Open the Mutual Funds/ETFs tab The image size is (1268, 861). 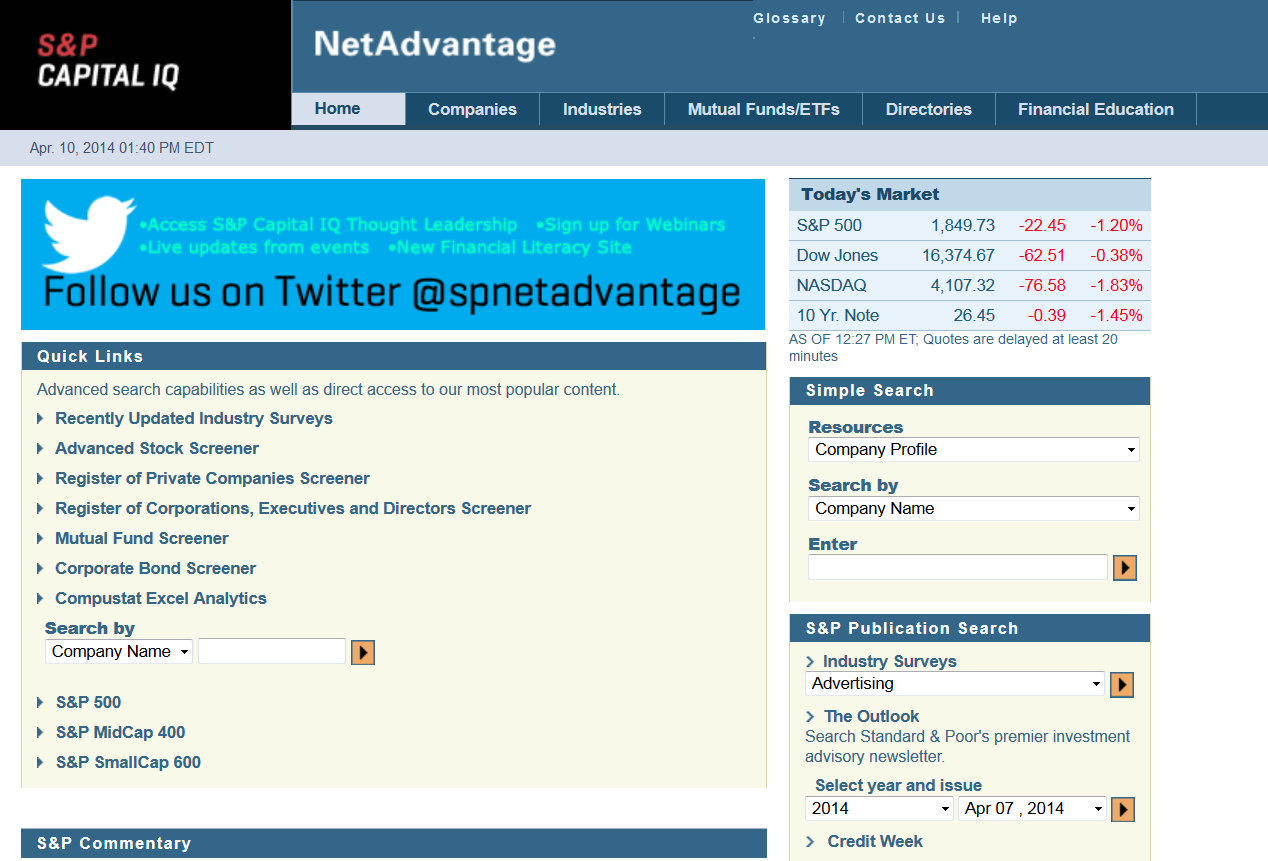(x=763, y=110)
